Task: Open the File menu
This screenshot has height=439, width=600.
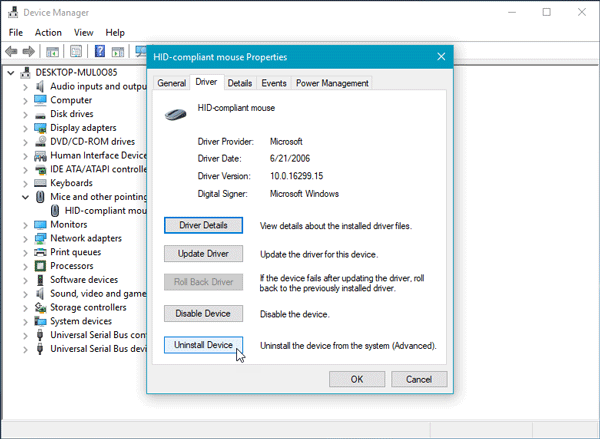Action: [x=16, y=33]
